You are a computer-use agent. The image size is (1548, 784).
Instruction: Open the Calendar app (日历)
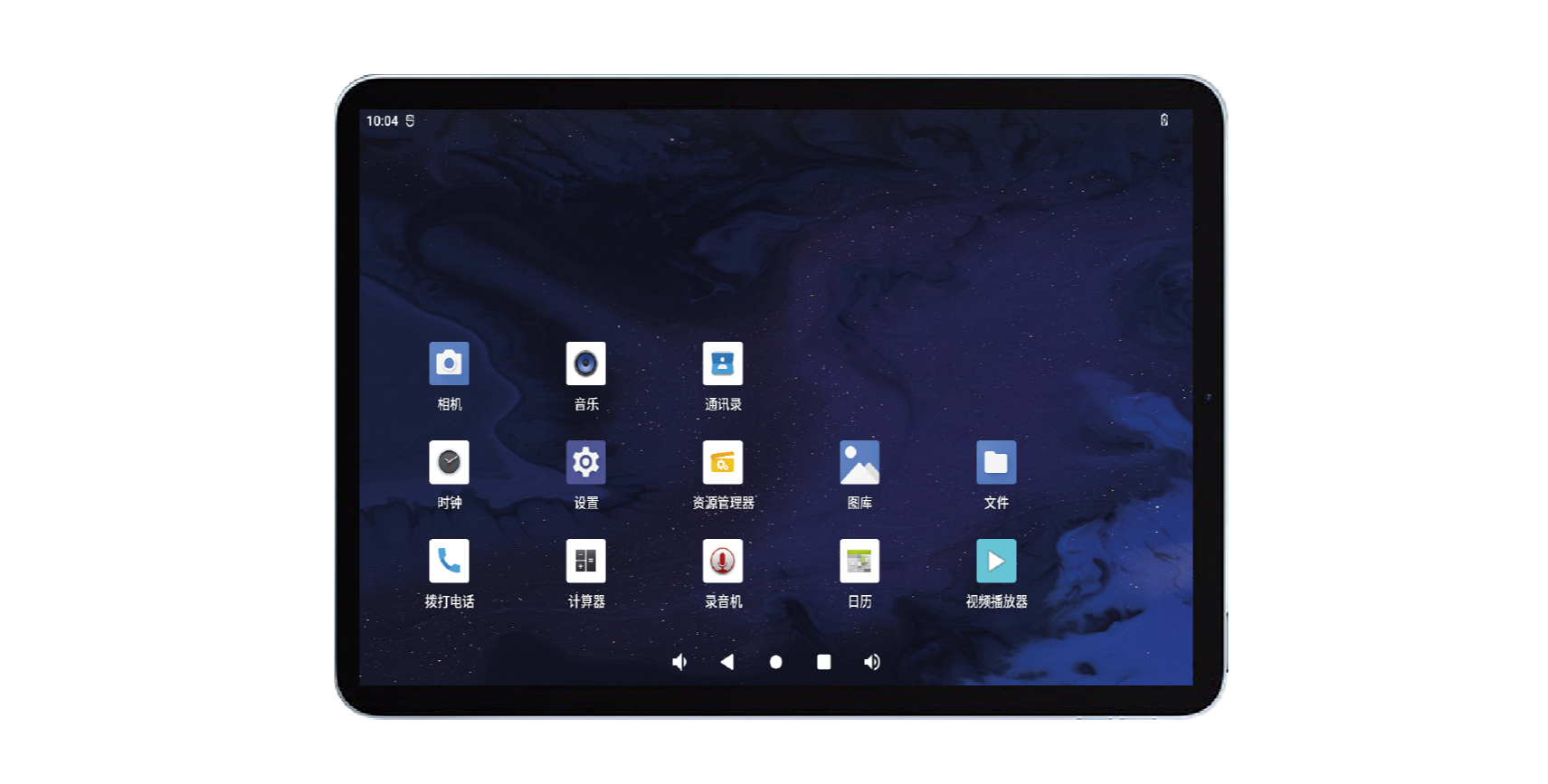(859, 561)
